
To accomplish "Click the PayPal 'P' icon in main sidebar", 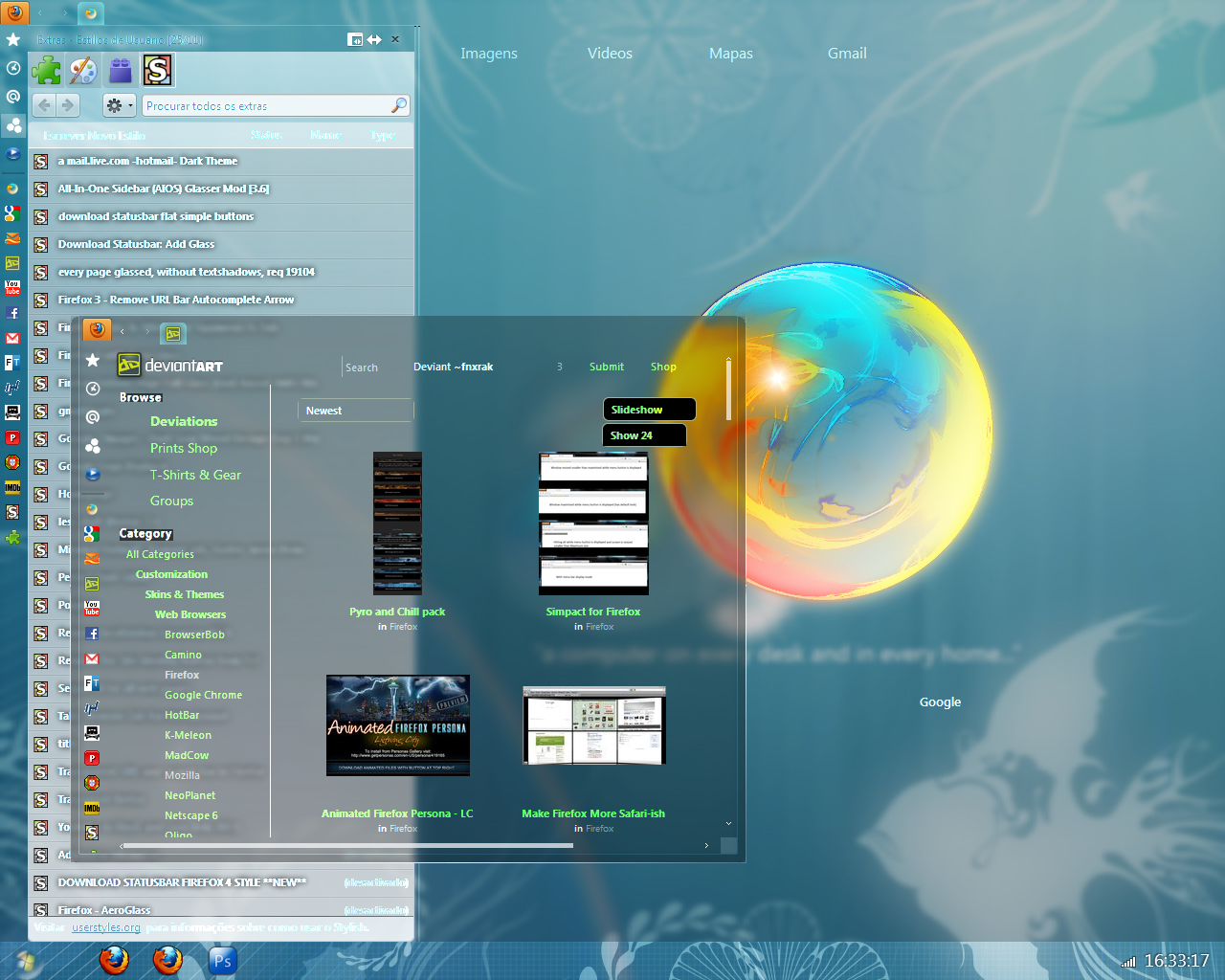I will pyautogui.click(x=12, y=437).
